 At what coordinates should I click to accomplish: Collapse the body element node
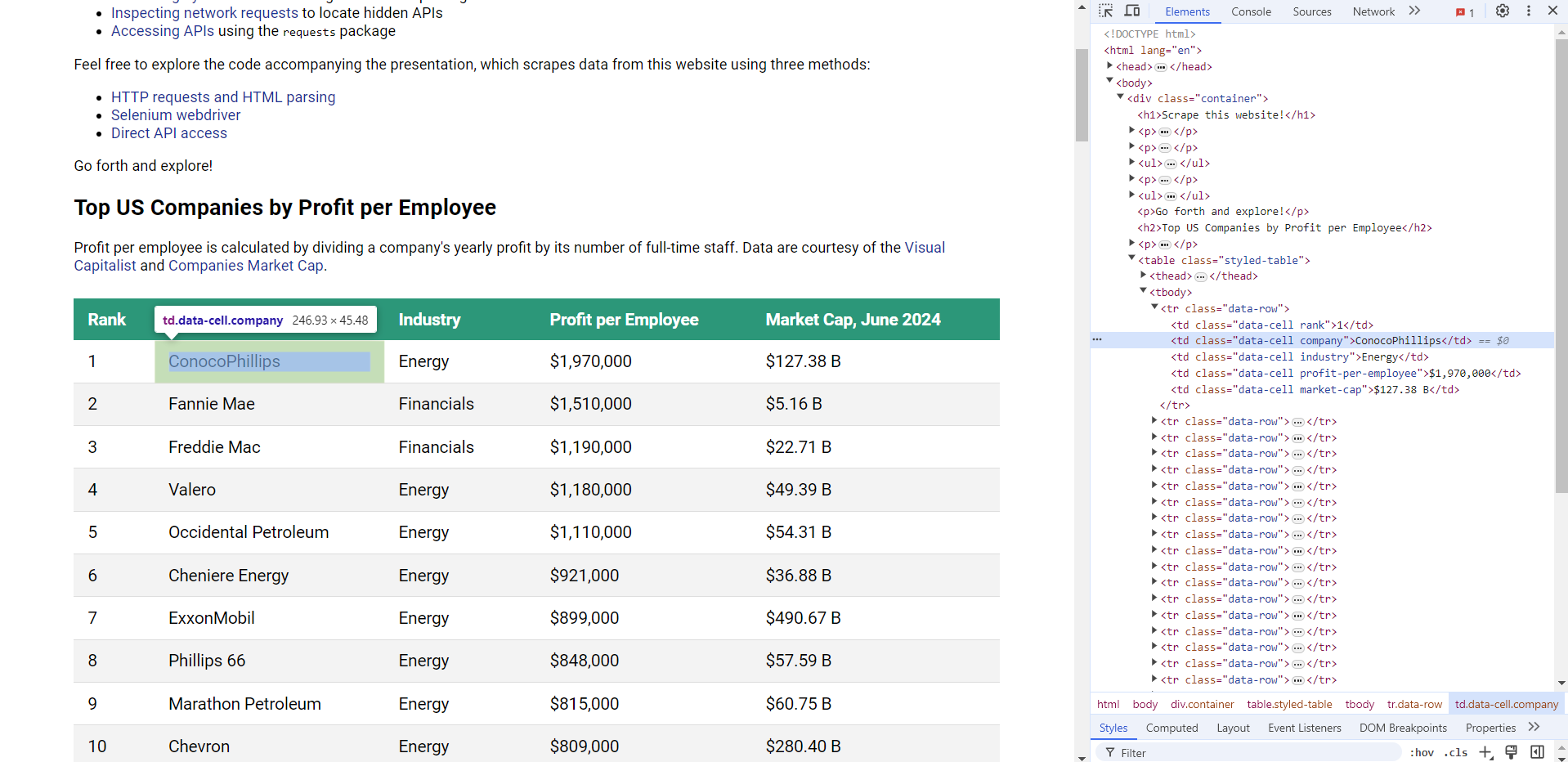1109,81
